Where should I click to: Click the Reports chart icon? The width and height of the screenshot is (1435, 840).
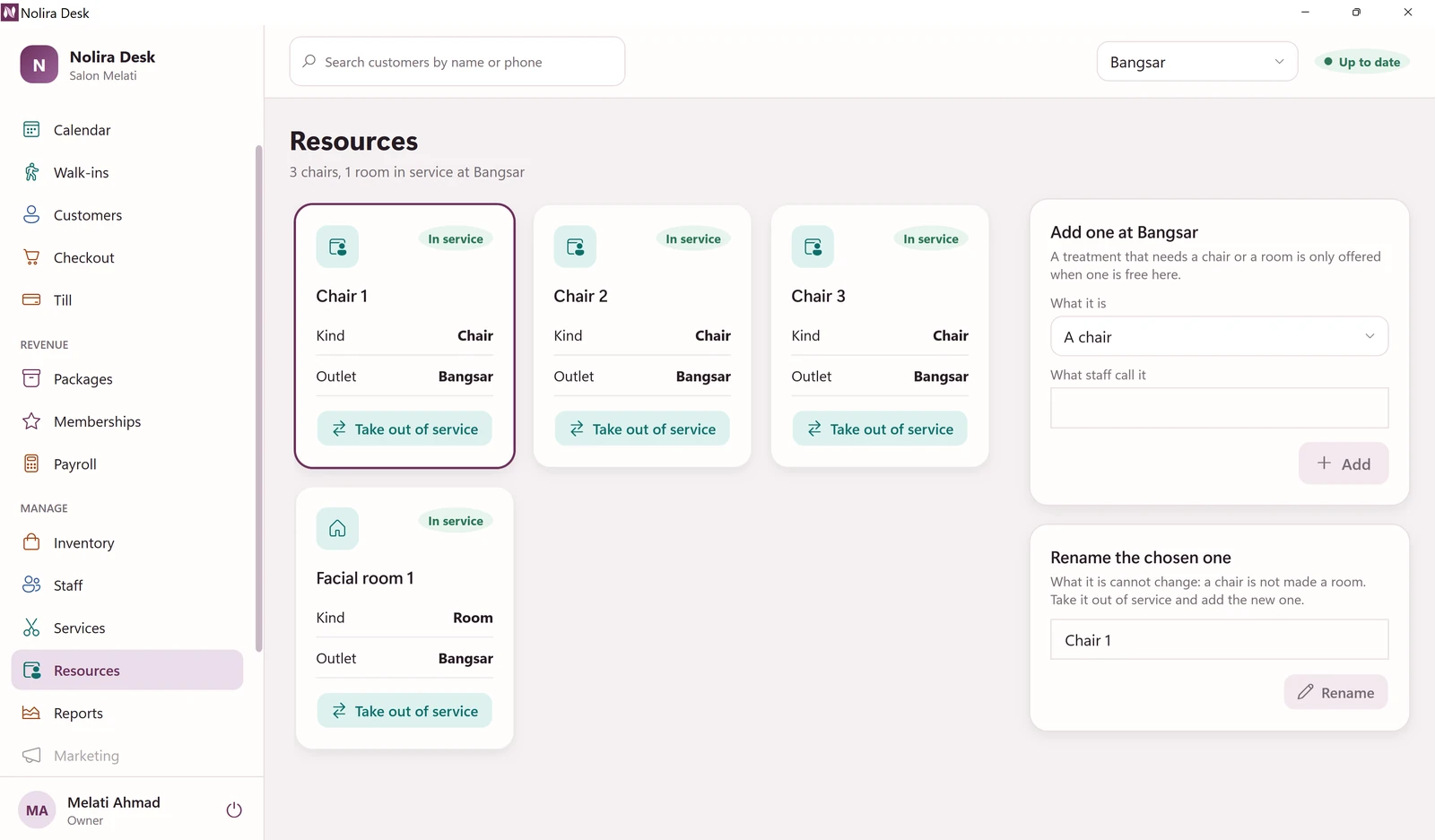pos(31,713)
